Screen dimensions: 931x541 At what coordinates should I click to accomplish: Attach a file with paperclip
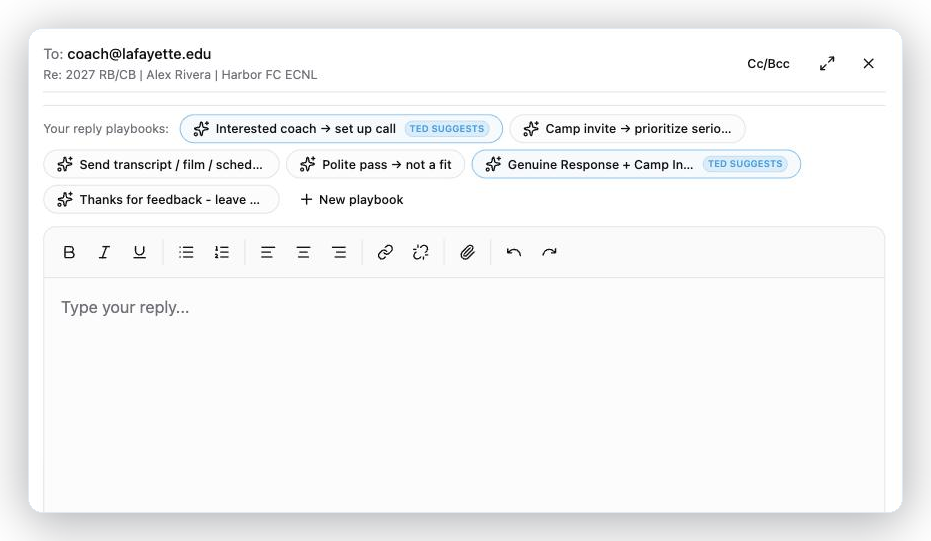coord(467,252)
